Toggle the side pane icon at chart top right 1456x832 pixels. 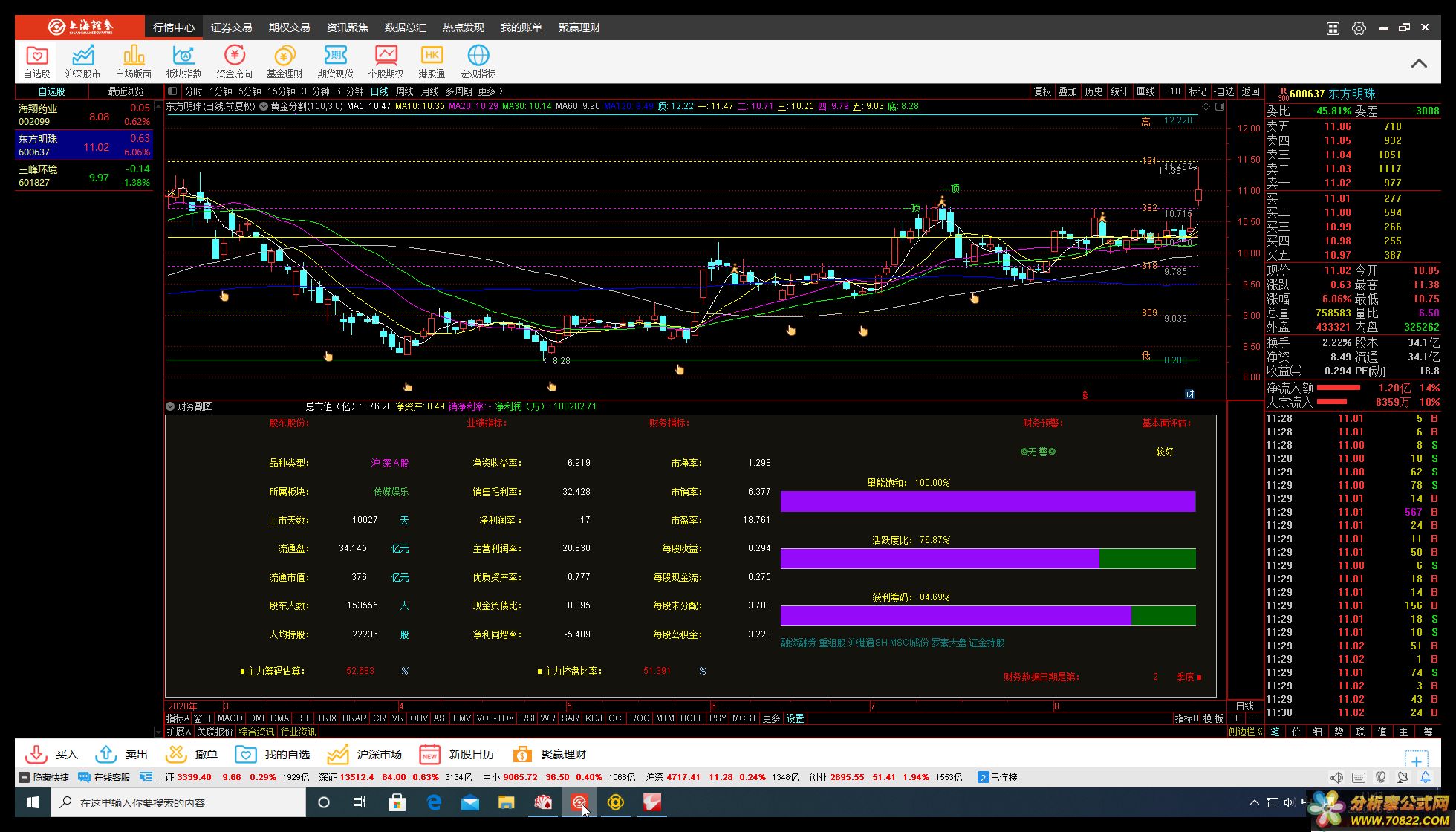pos(1220,106)
